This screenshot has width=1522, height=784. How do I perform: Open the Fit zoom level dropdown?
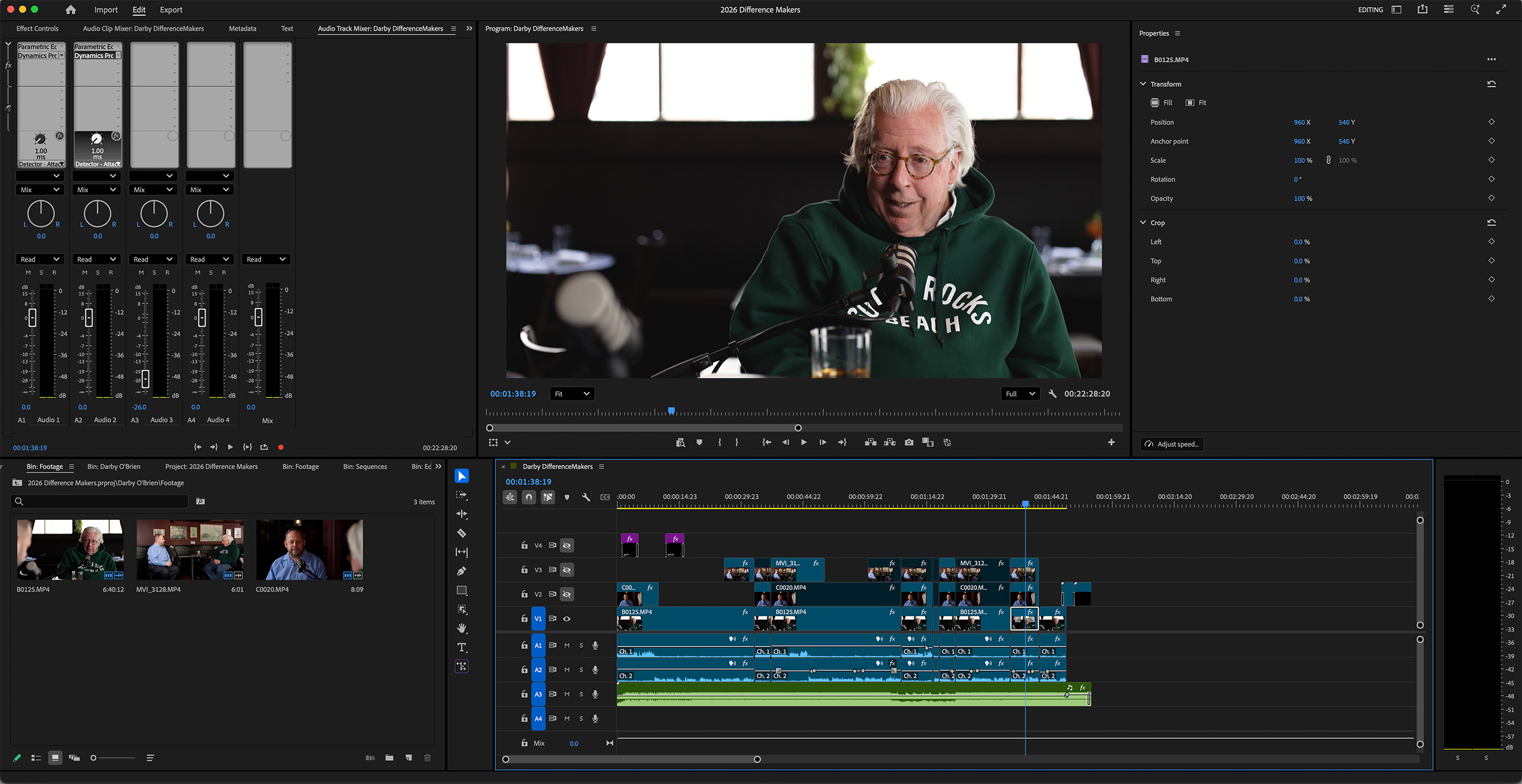pos(571,394)
